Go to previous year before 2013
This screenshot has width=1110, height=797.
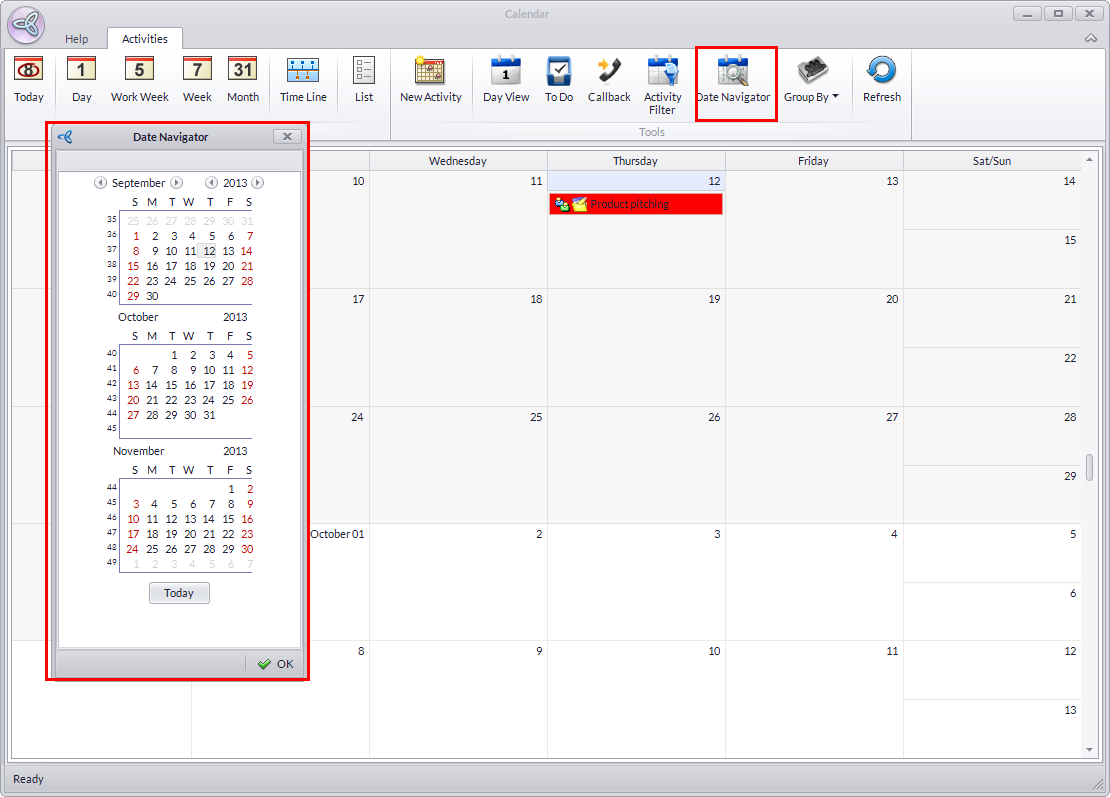click(x=211, y=183)
